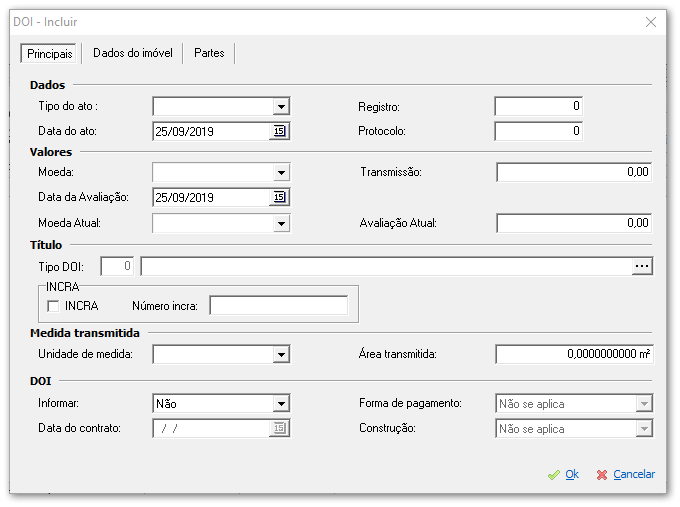Viewport: 680px width, 507px height.
Task: Click the Tipo DOI description field
Action: click(386, 266)
